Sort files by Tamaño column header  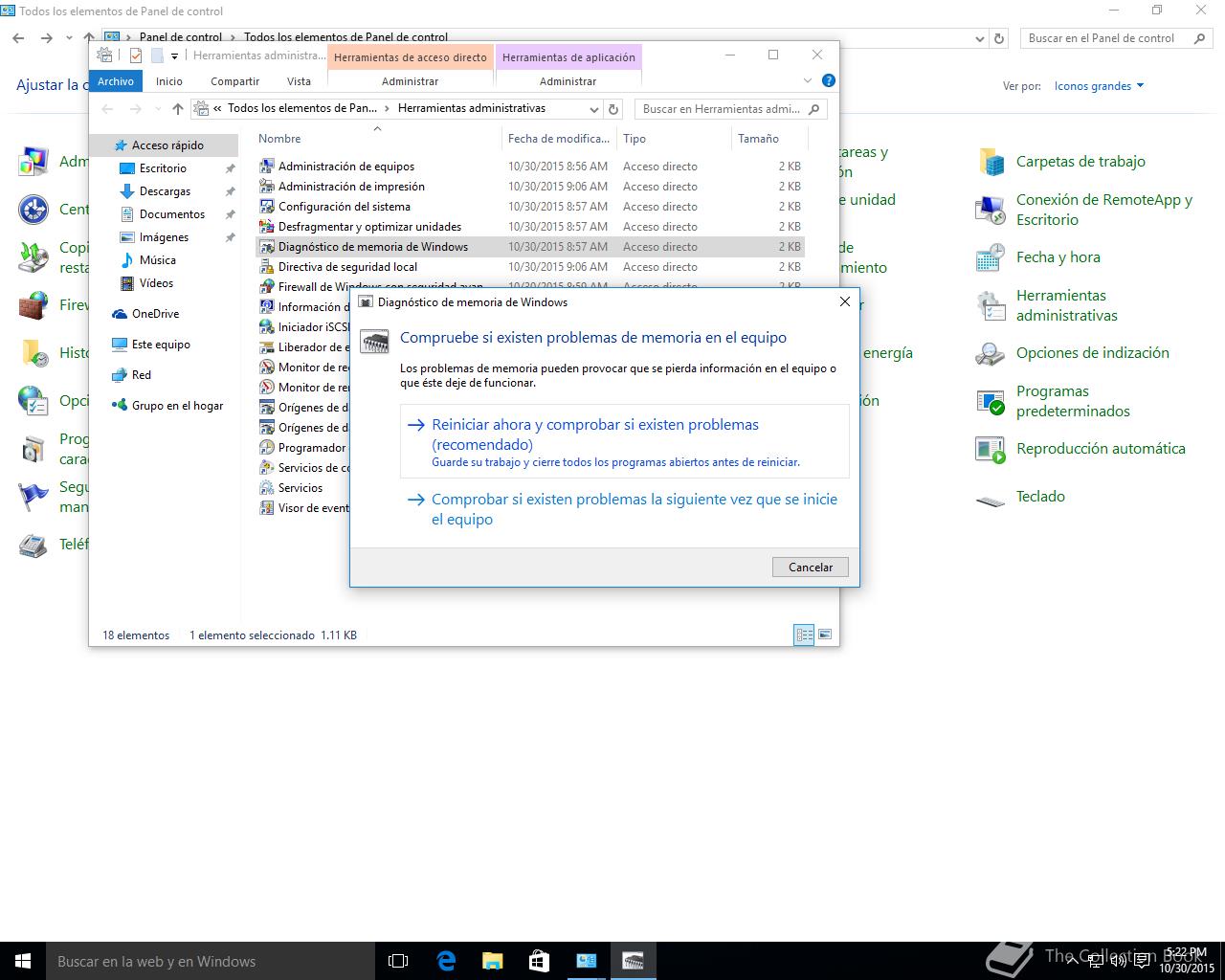769,139
